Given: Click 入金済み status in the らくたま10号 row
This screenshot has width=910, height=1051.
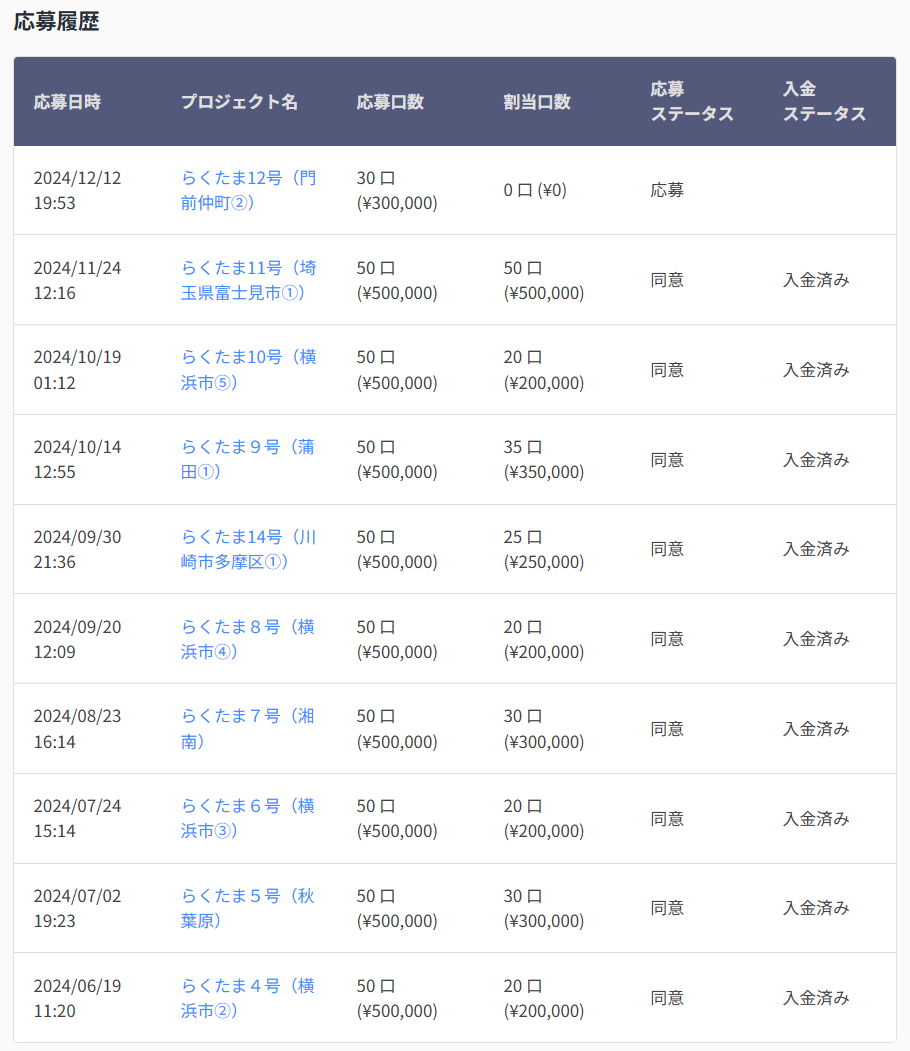Looking at the screenshot, I should (816, 370).
